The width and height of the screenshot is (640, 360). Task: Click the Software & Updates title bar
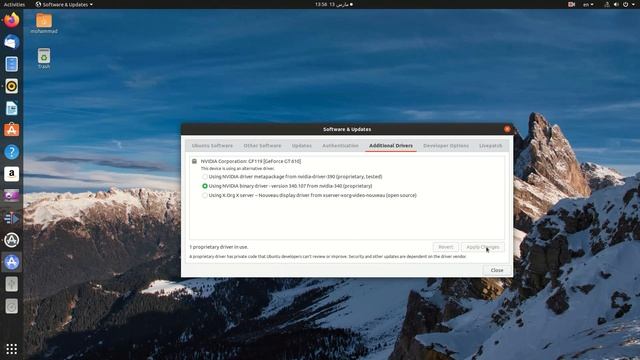347,129
